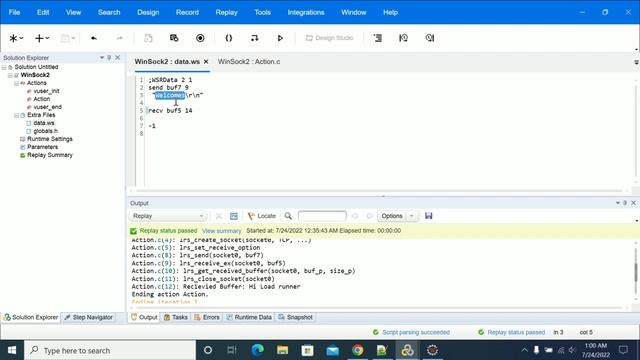Image resolution: width=640 pixels, height=360 pixels.
Task: Click the taskbar search box
Action: point(110,350)
